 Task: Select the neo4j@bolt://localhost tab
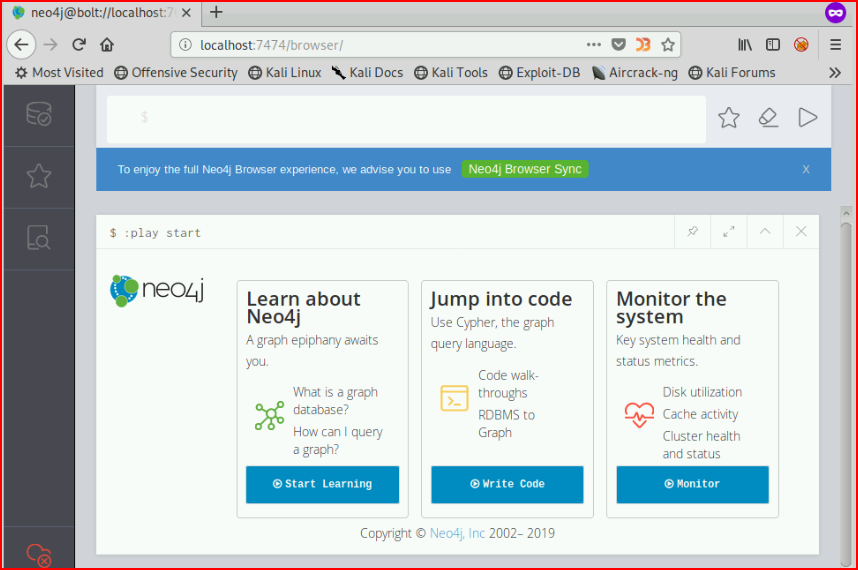(x=102, y=13)
